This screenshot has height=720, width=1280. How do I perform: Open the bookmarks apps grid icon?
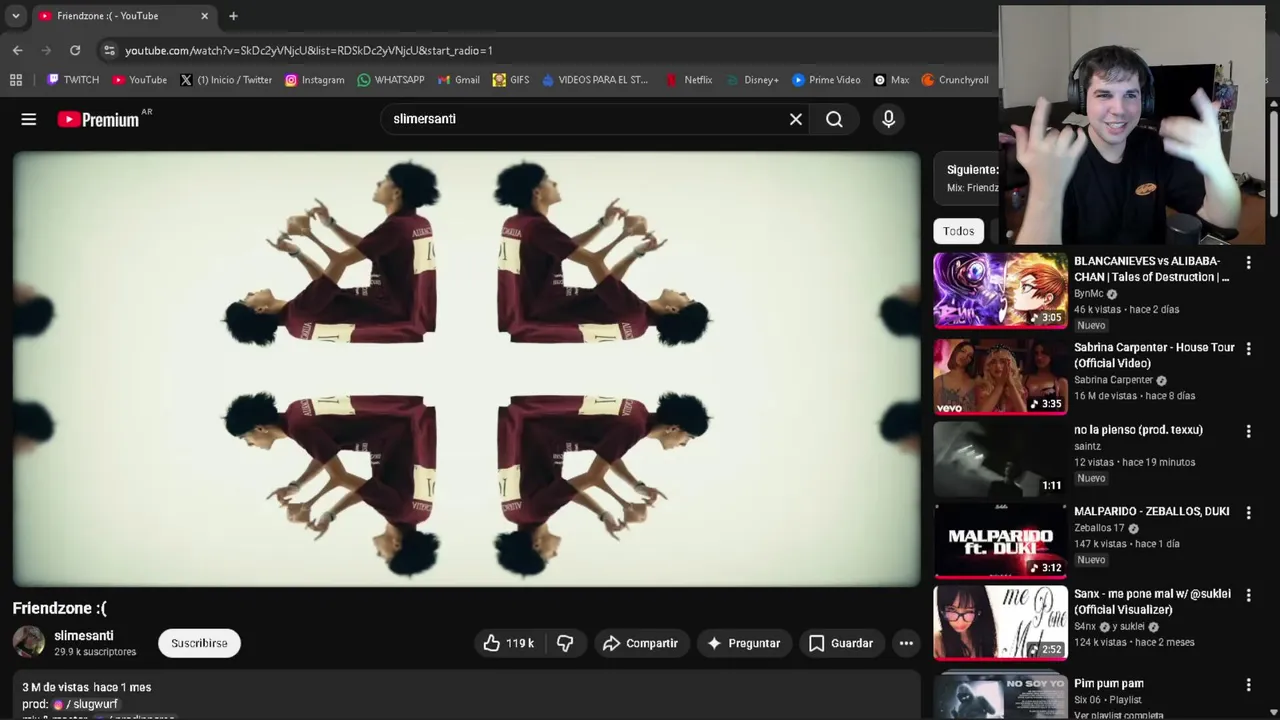[16, 80]
